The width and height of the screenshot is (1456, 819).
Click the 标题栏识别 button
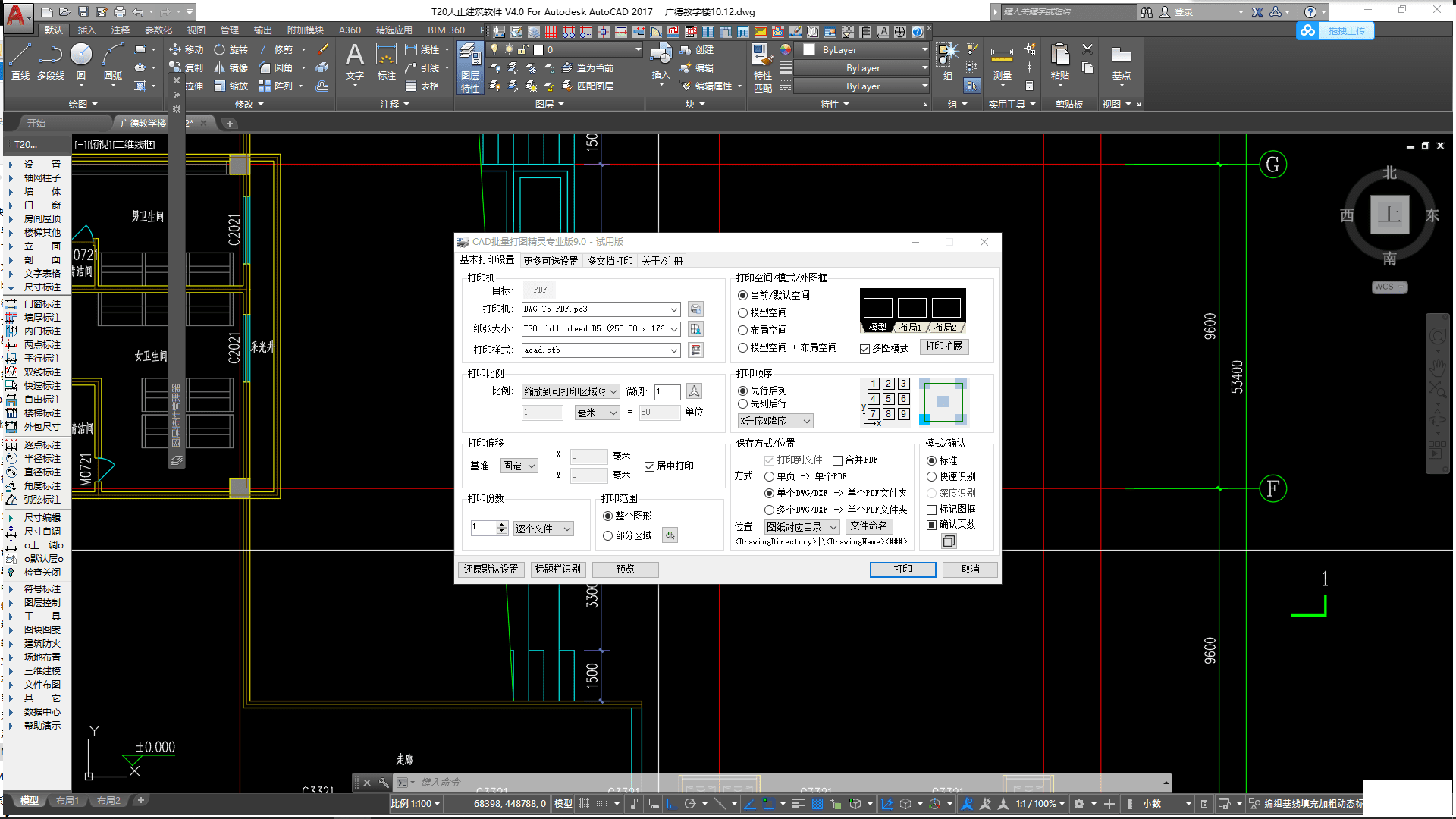[x=557, y=569]
